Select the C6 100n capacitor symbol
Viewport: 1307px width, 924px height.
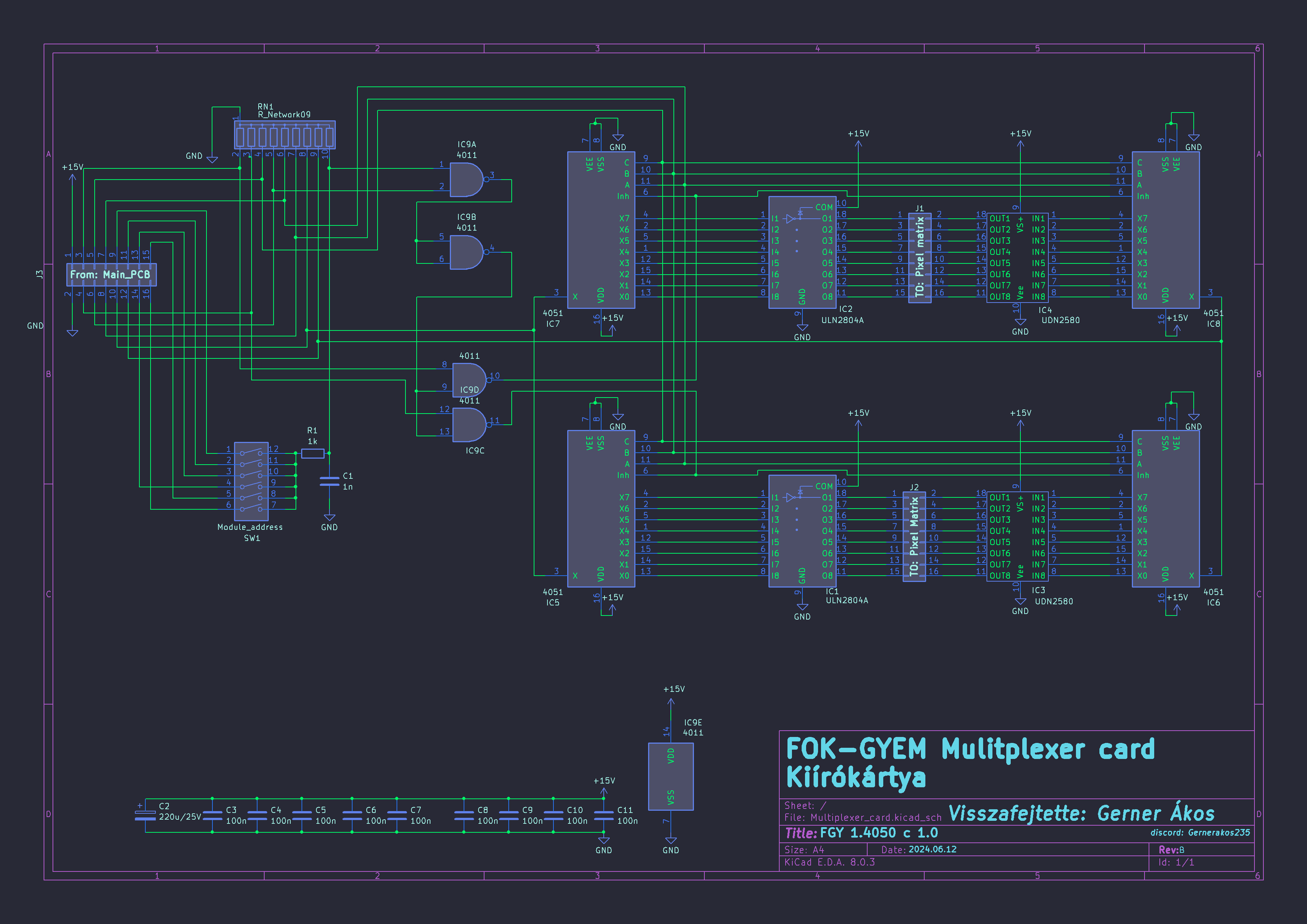(352, 815)
